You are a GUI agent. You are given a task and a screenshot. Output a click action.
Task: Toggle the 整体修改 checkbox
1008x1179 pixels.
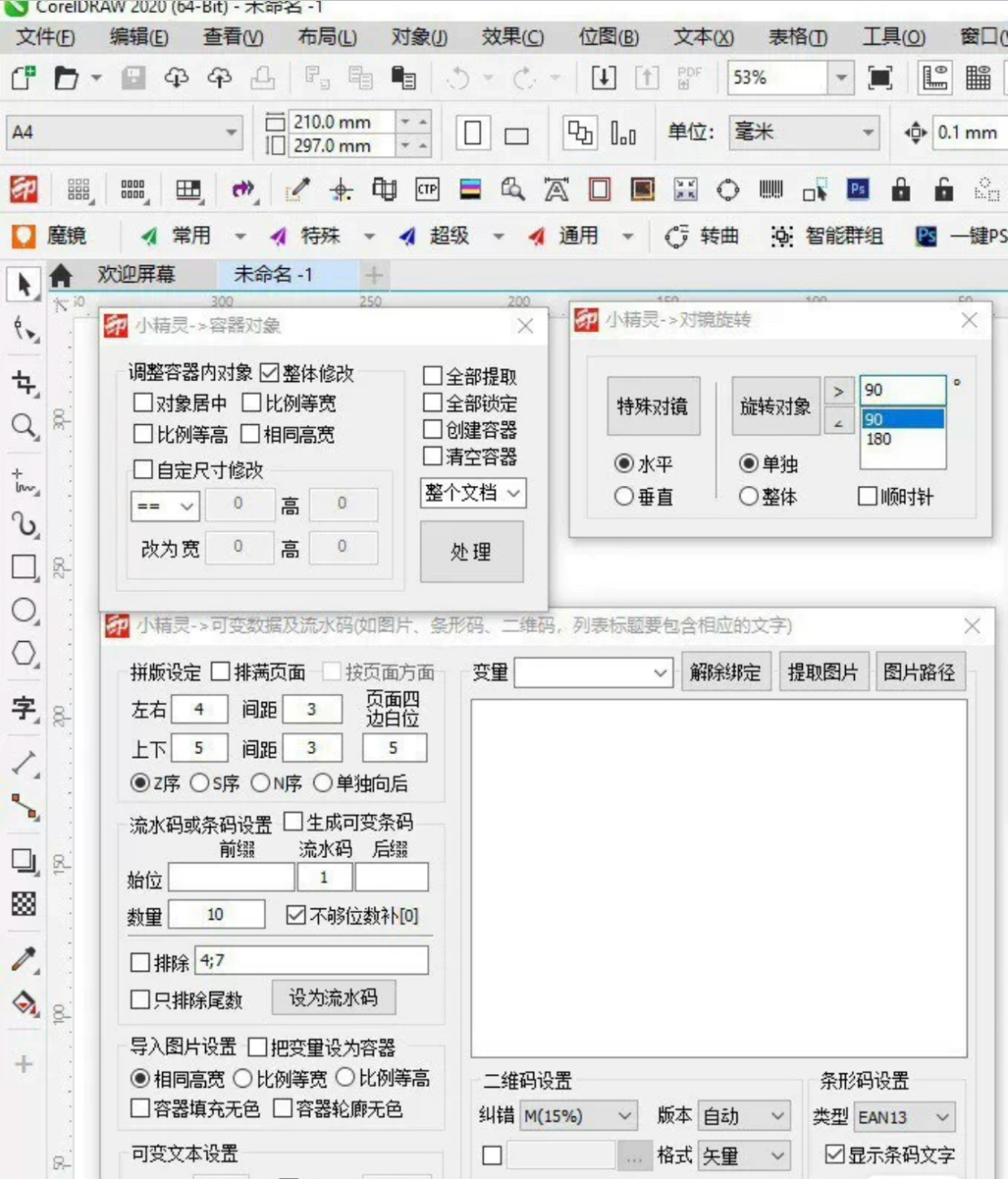(269, 372)
